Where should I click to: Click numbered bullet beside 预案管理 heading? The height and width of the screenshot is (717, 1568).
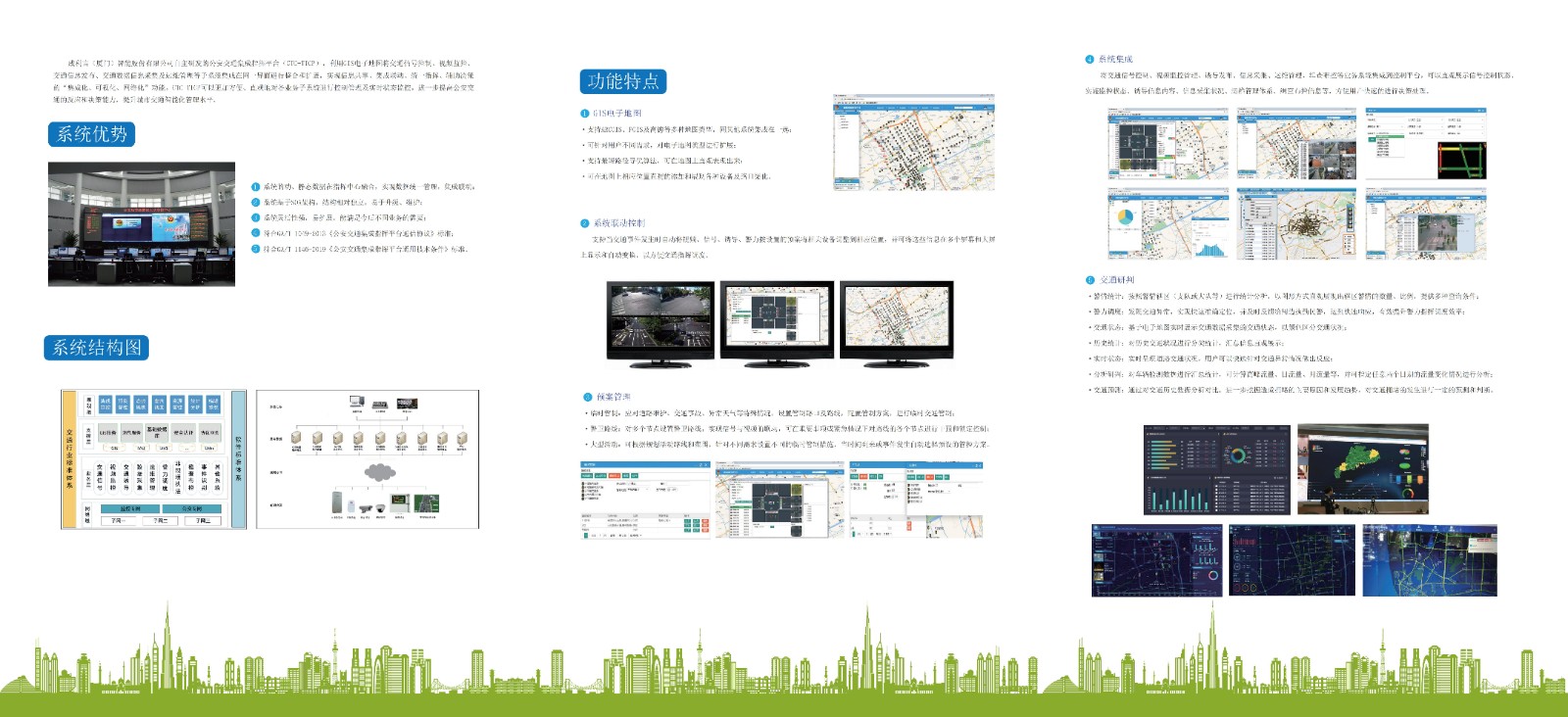[x=588, y=397]
